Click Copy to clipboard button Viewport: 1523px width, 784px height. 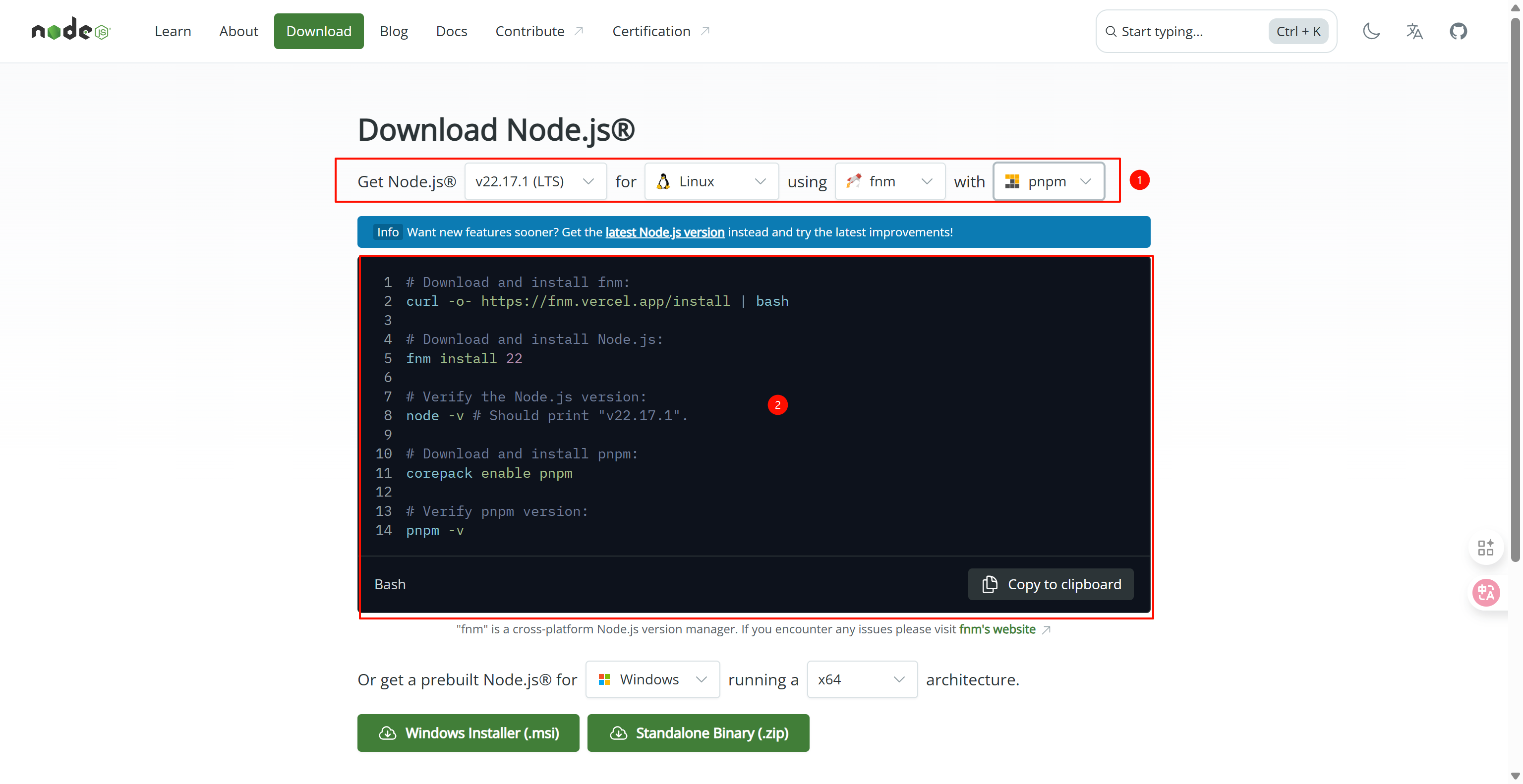(x=1051, y=584)
